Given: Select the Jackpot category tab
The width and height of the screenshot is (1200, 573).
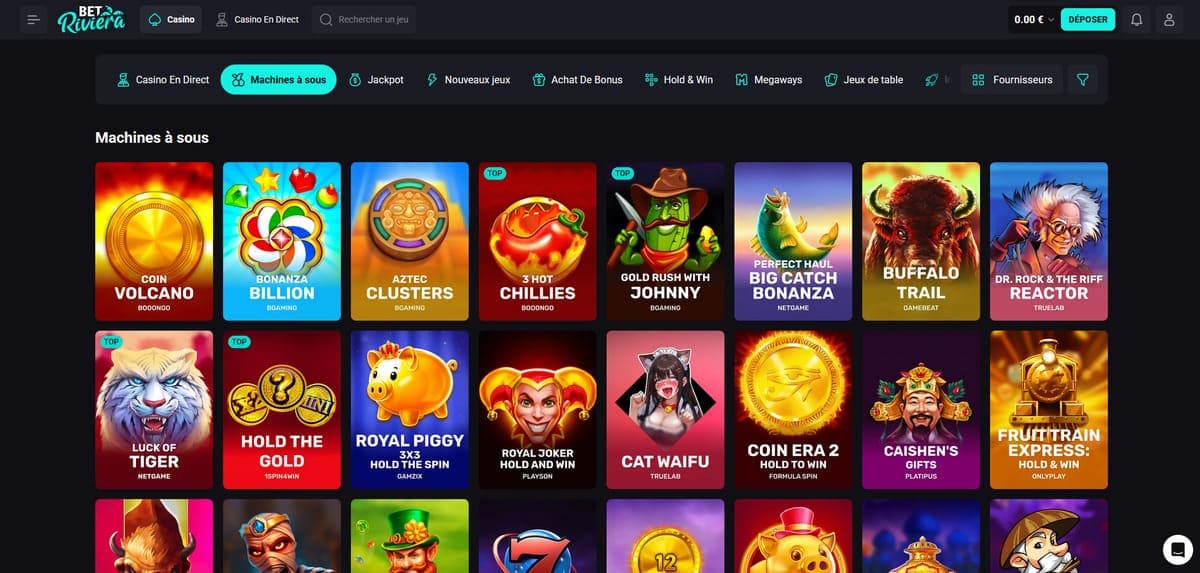Looking at the screenshot, I should (376, 79).
